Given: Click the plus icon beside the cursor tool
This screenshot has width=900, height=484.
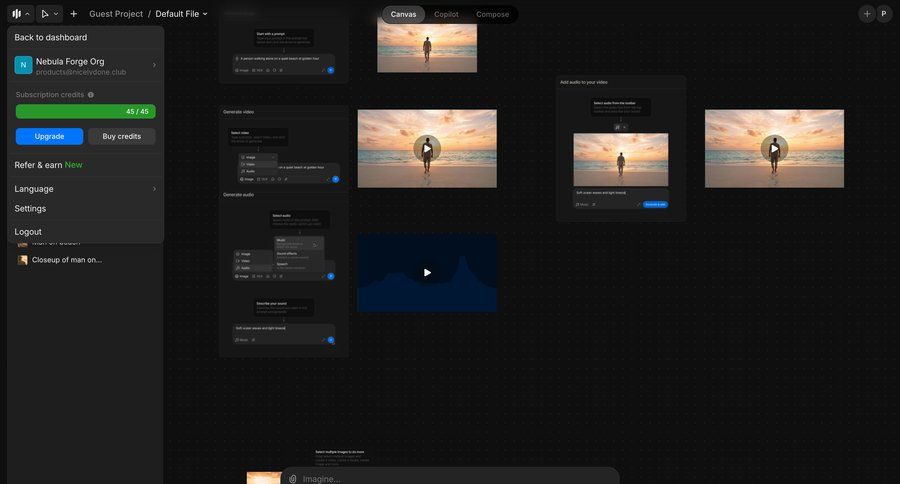Looking at the screenshot, I should click(73, 14).
